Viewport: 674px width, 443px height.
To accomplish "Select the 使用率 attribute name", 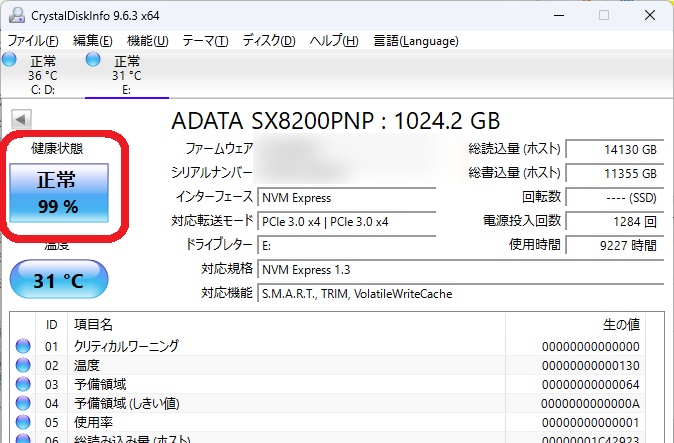I will [x=93, y=422].
